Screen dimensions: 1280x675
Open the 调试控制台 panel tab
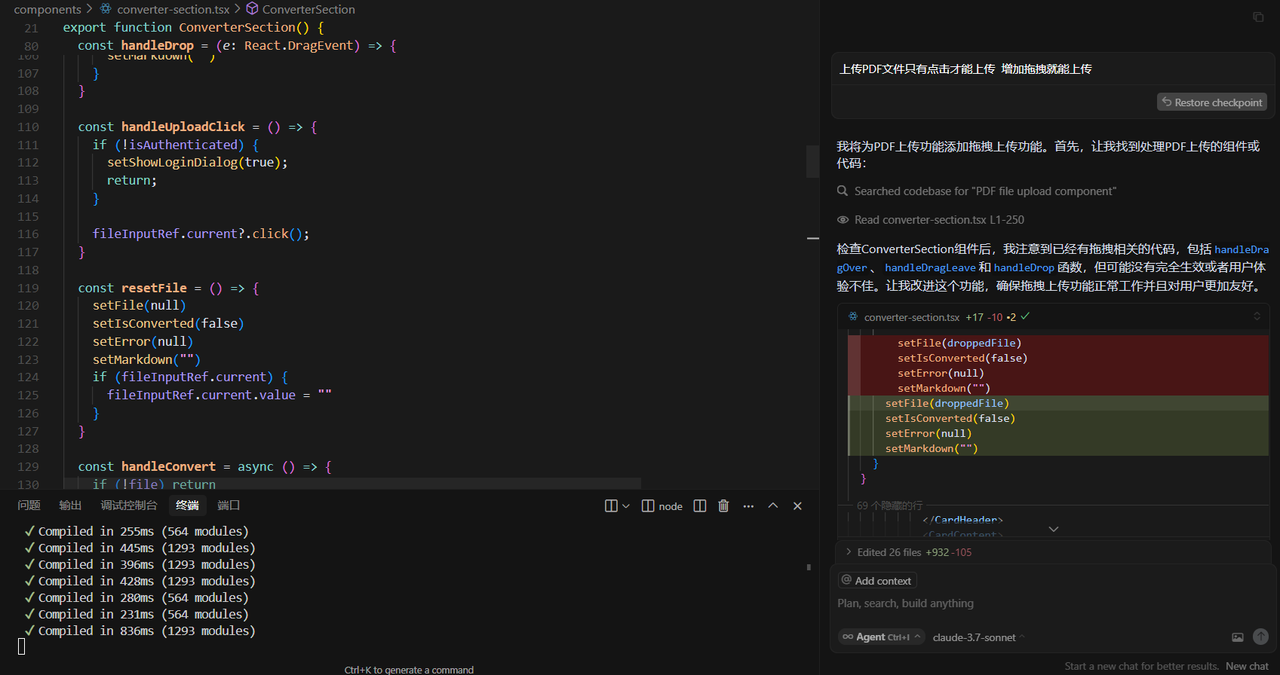tap(129, 506)
